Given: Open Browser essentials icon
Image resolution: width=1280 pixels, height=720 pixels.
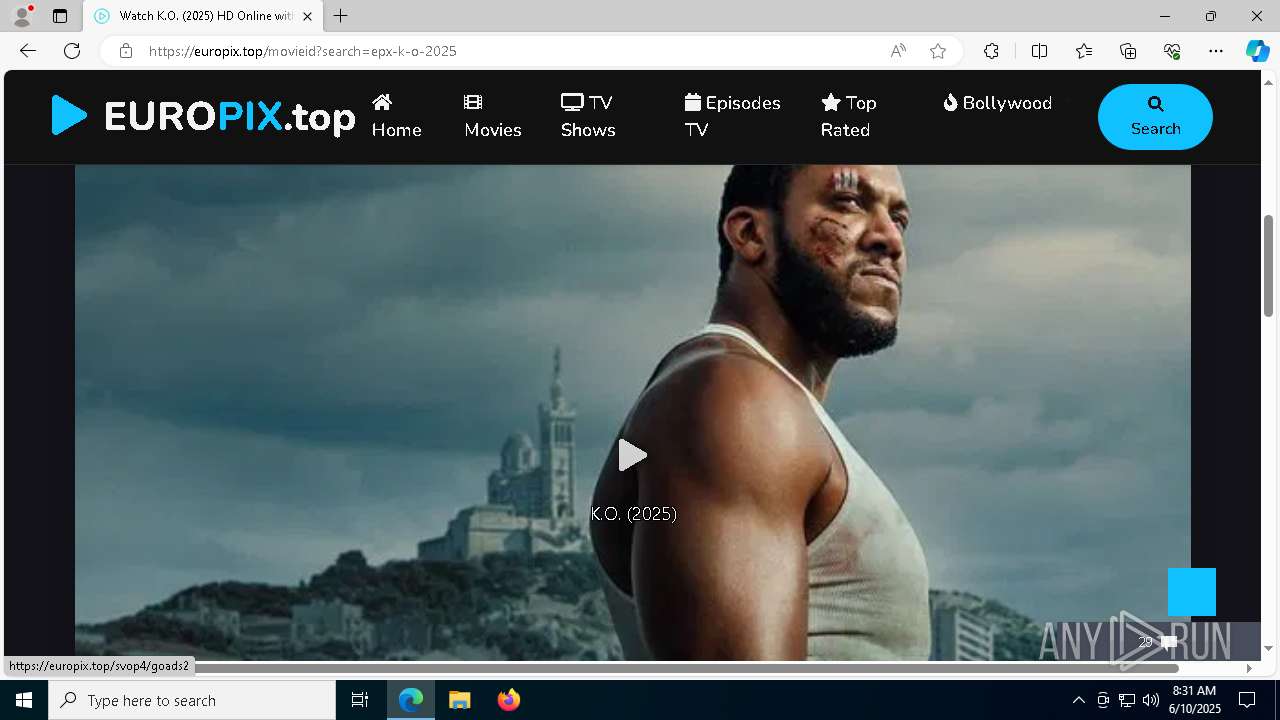Looking at the screenshot, I should (1172, 51).
